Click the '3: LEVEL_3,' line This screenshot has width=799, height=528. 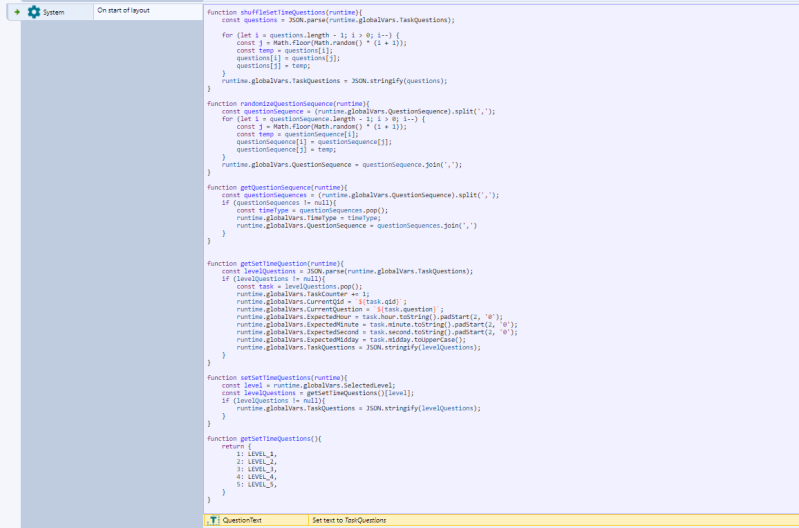coord(257,469)
